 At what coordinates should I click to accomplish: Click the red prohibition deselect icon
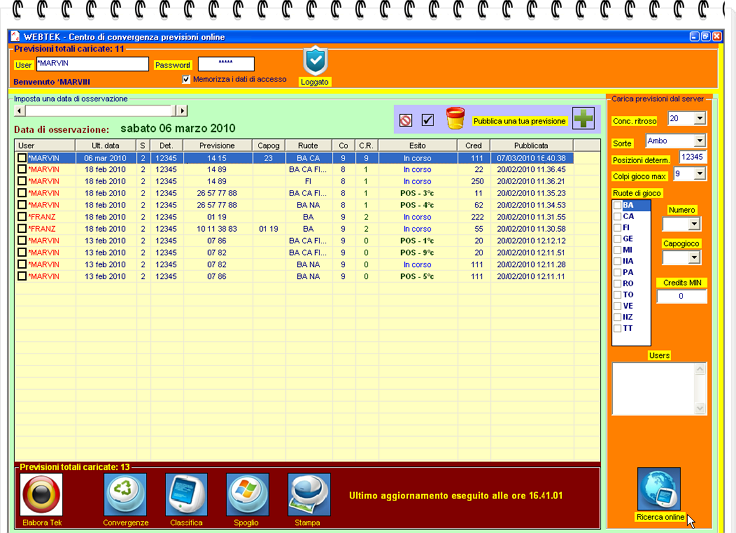pos(406,121)
